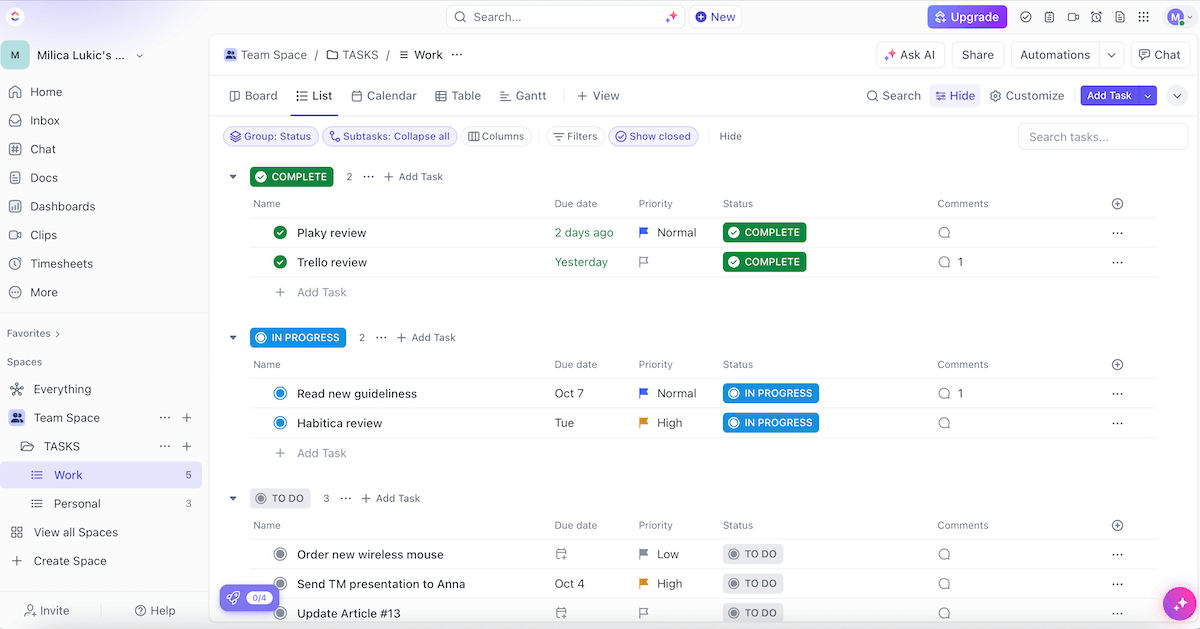Click the task search input field
1200x629 pixels.
(x=1102, y=136)
